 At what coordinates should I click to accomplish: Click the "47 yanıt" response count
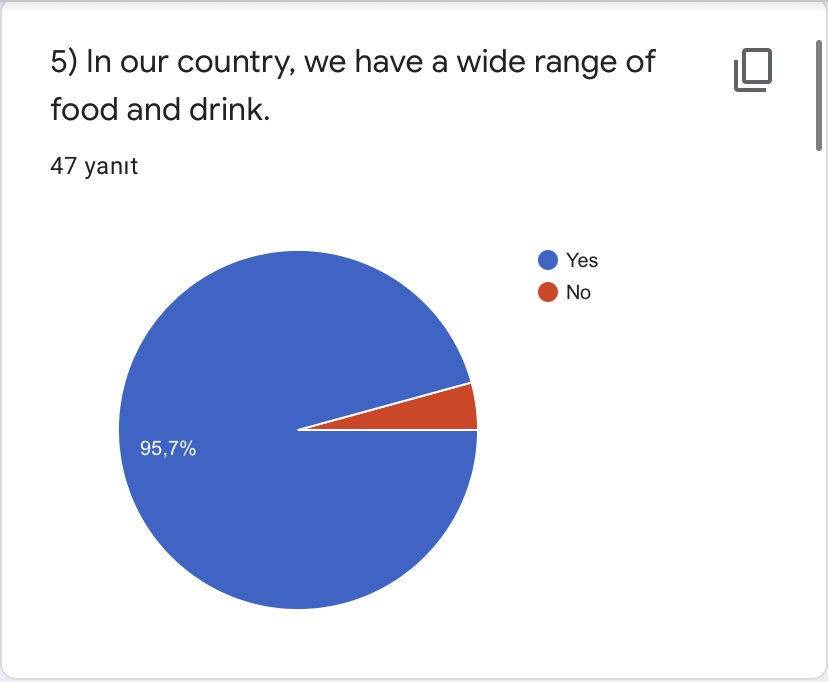click(x=94, y=166)
